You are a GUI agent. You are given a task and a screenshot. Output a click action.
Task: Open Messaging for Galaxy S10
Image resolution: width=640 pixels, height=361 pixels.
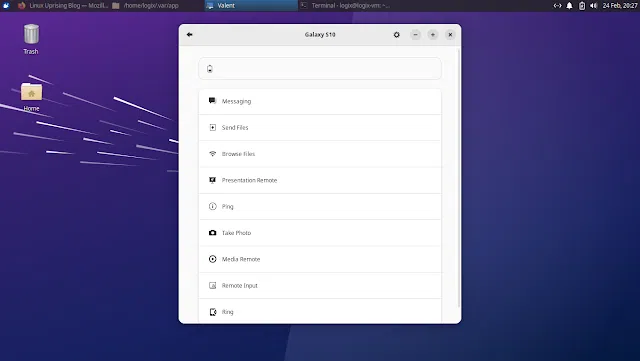[320, 101]
